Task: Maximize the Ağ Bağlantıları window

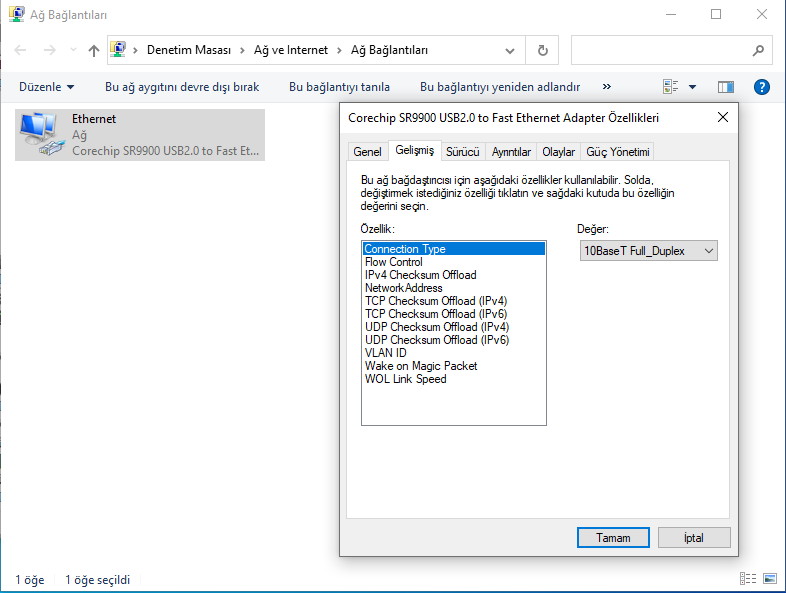Action: [716, 15]
